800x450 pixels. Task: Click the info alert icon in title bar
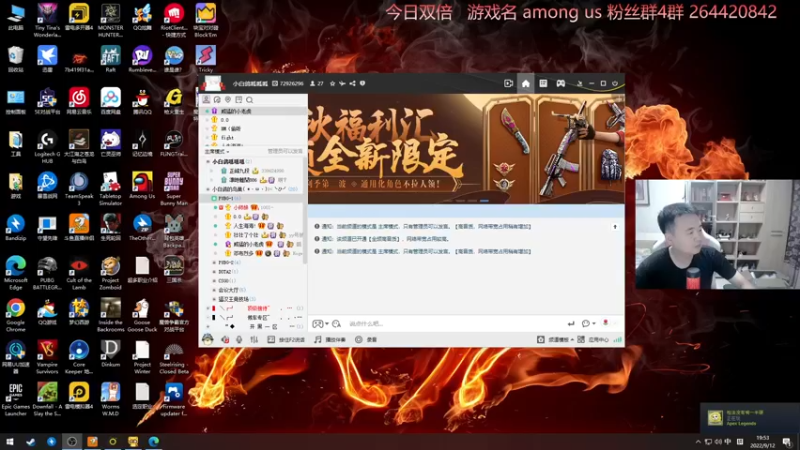(x=362, y=83)
